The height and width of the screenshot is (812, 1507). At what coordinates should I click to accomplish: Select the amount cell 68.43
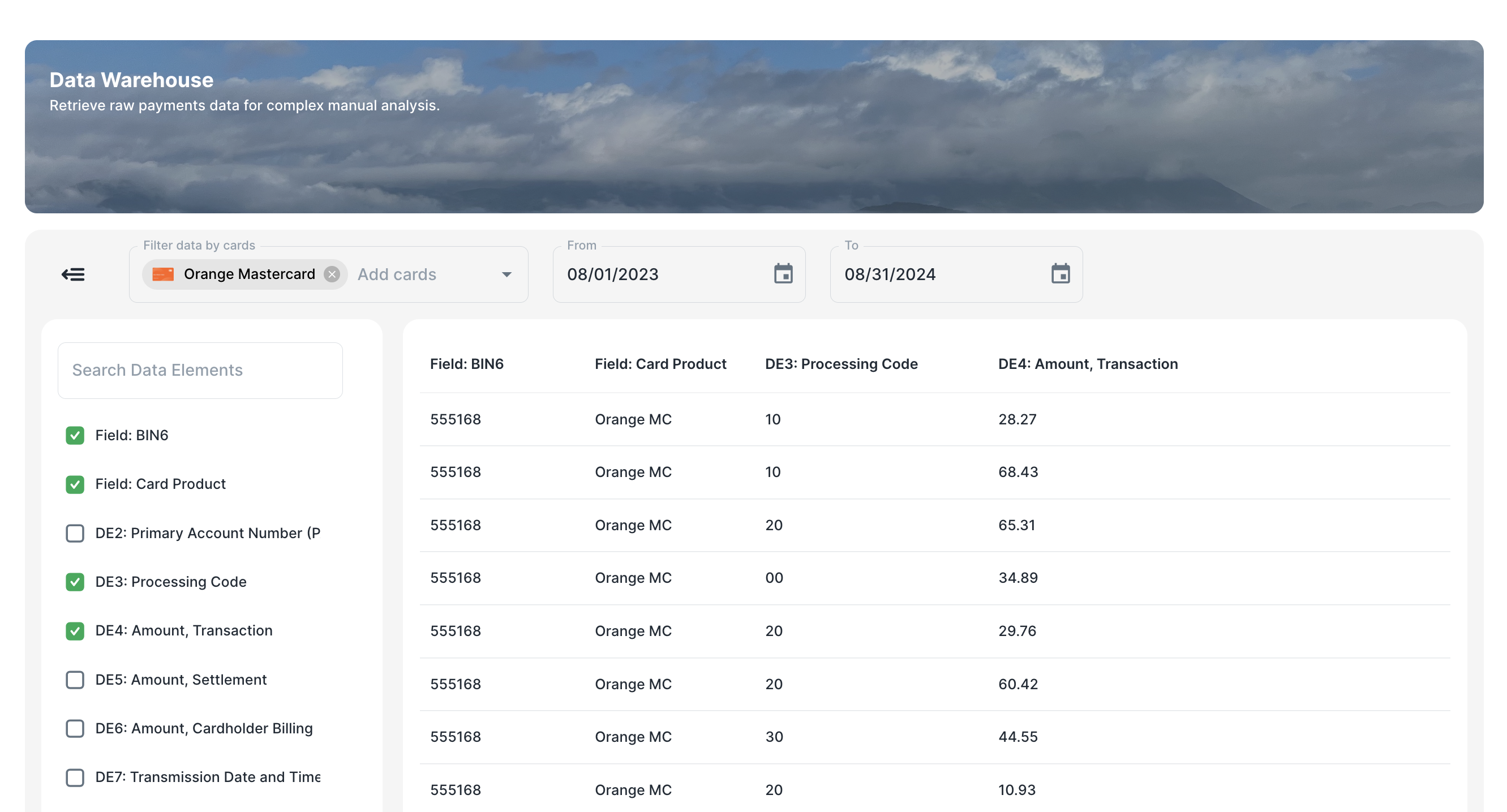tap(1018, 472)
